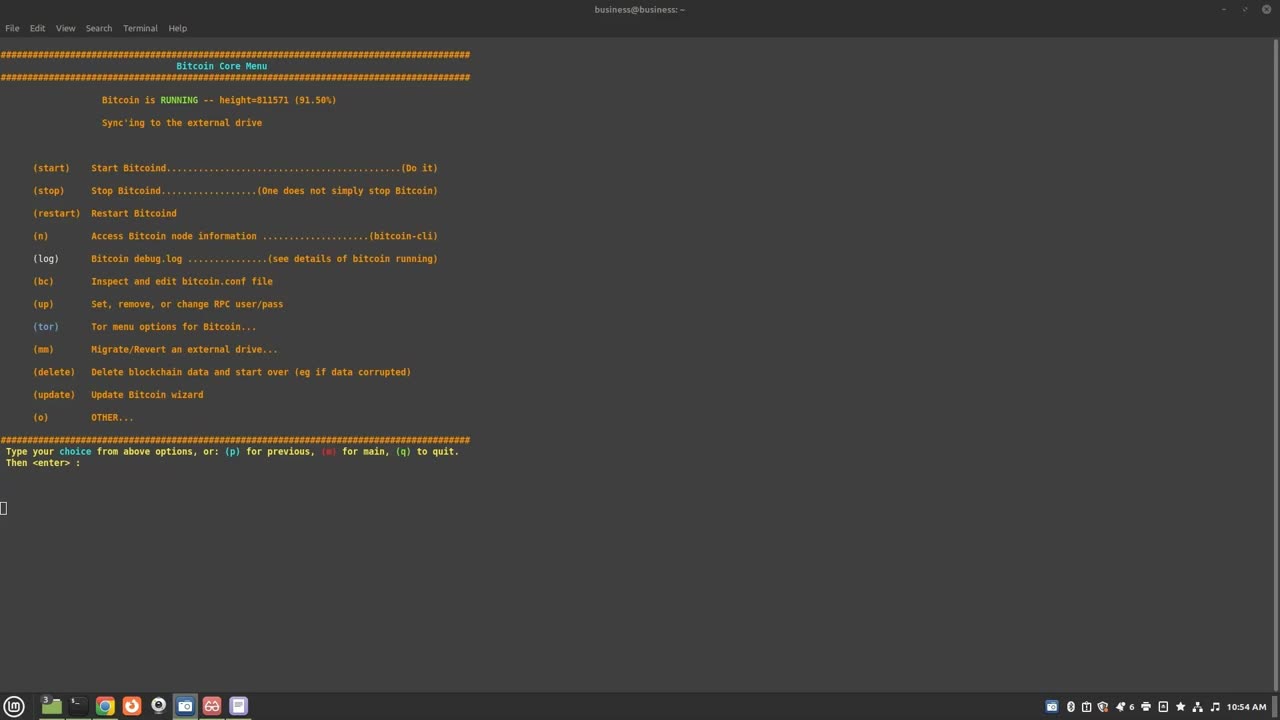Viewport: 1280px width, 720px height.
Task: Show notifications via the bell icon
Action: coord(1121,707)
